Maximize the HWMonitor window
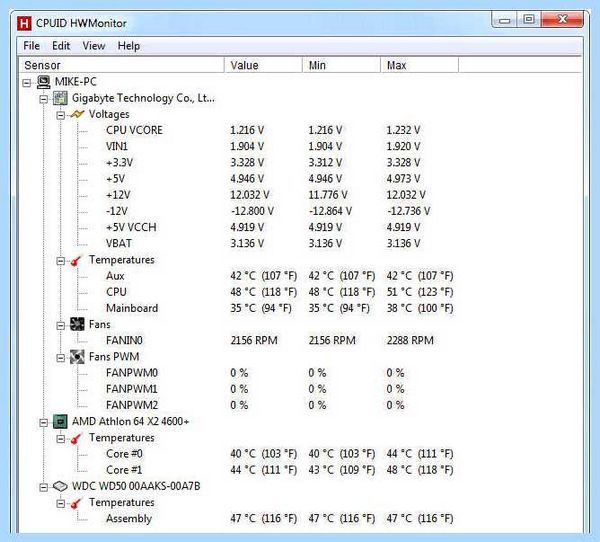The image size is (600, 542). coord(529,20)
